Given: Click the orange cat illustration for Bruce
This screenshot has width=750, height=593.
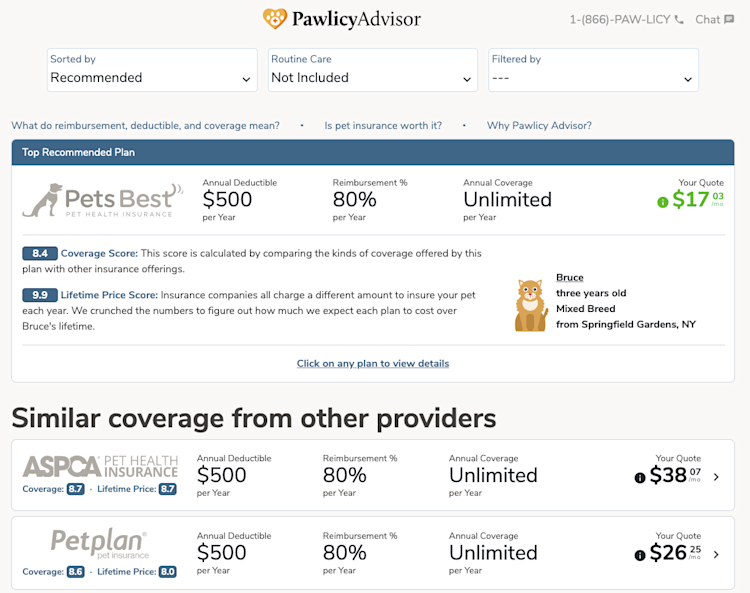Looking at the screenshot, I should click(531, 306).
